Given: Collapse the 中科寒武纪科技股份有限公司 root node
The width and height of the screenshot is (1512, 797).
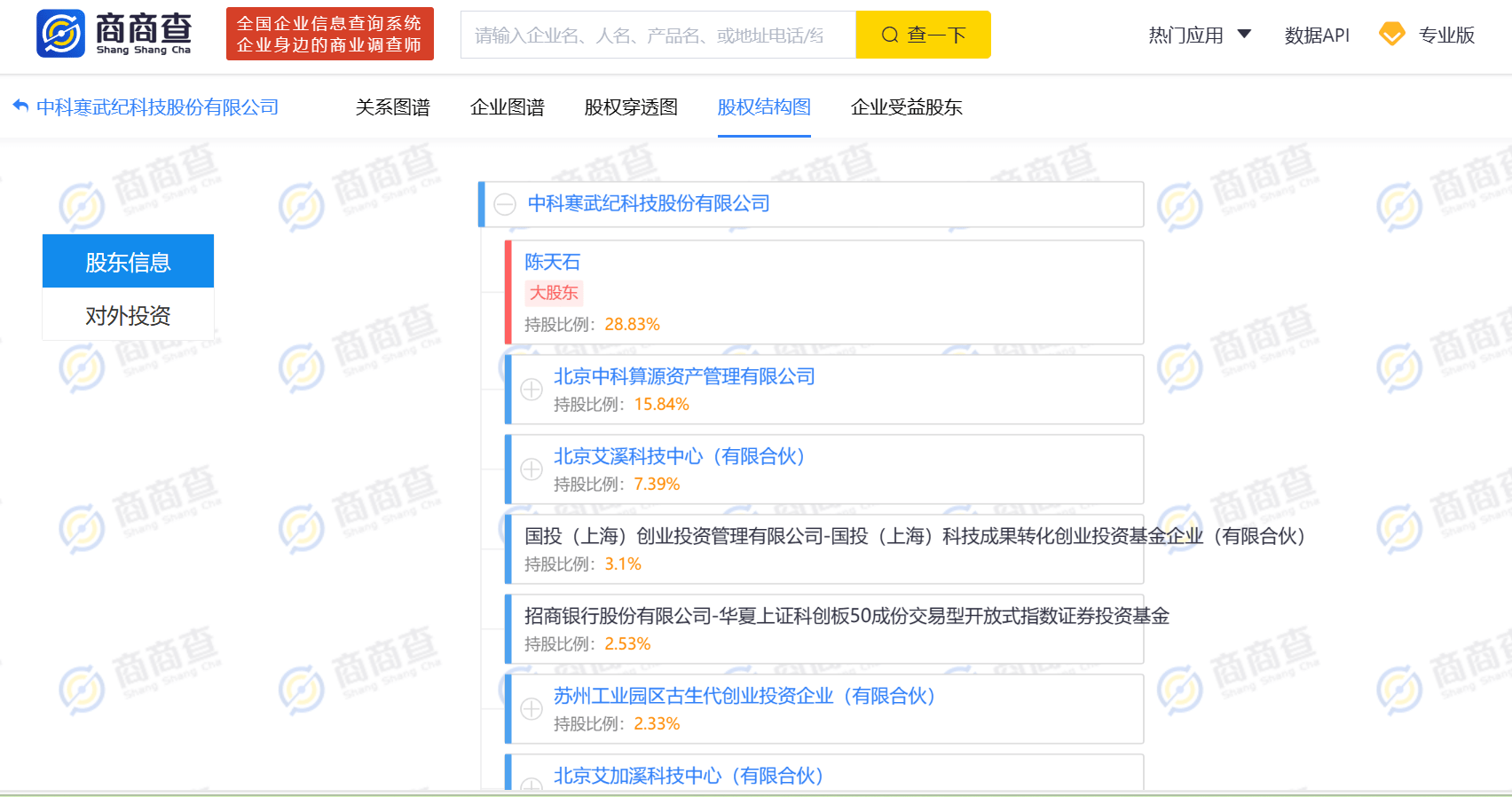Looking at the screenshot, I should (x=505, y=204).
